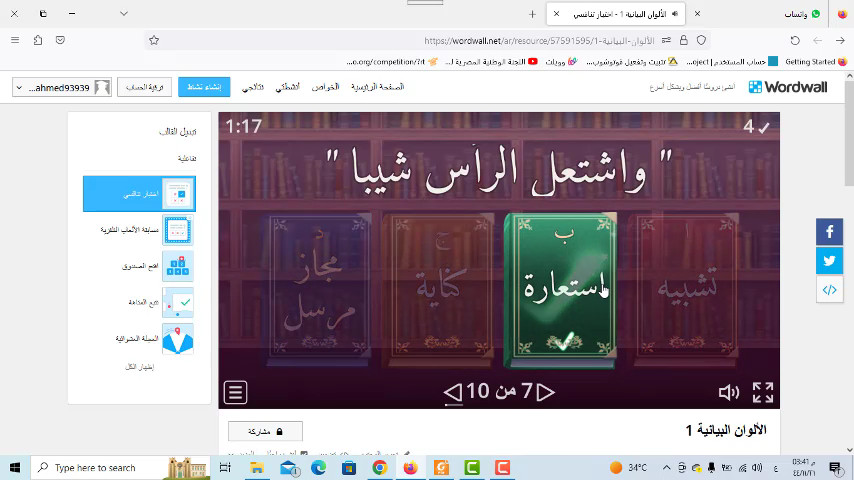
Task: Open Microsoft Store from taskbar
Action: coord(349,467)
